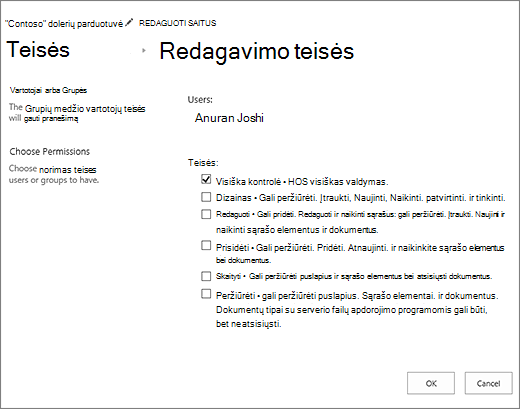Open "Contoso" dolerių parduotuvė site link
The width and height of the screenshot is (520, 409).
click(64, 24)
